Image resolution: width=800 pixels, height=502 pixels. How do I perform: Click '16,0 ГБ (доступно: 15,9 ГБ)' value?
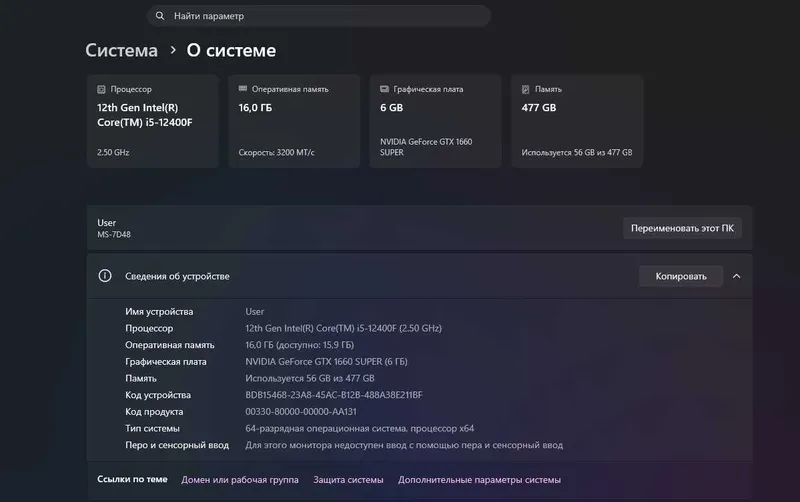[x=299, y=345]
